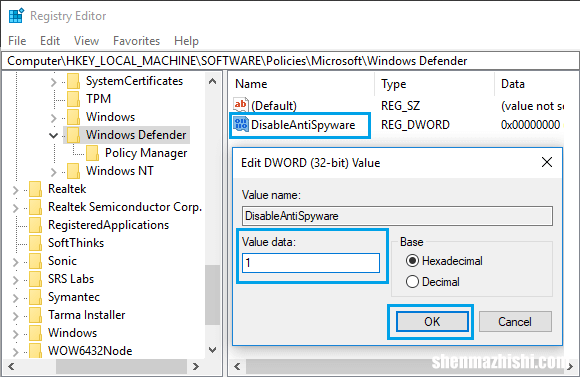The width and height of the screenshot is (580, 377).
Task: Click the Value data input field
Action: [x=311, y=263]
